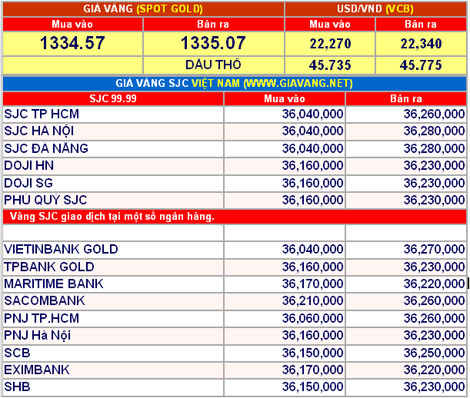
Task: Click crude oil sell price 45.775
Action: coord(421,65)
